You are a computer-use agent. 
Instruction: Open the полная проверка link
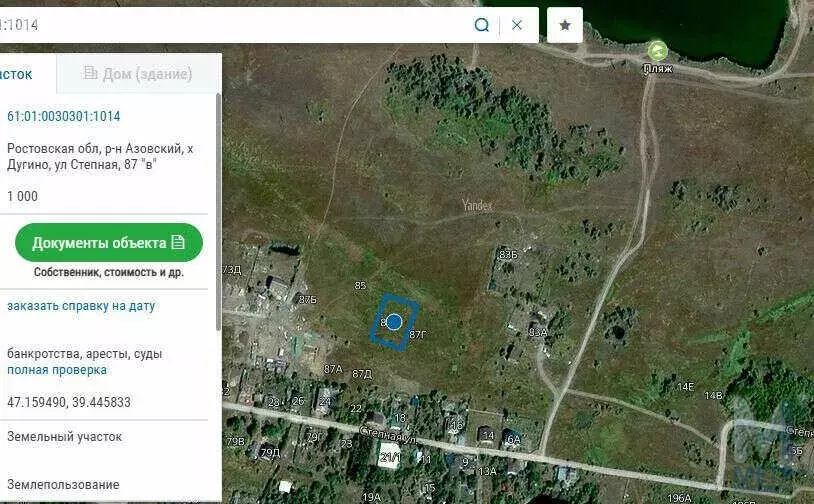(x=57, y=370)
